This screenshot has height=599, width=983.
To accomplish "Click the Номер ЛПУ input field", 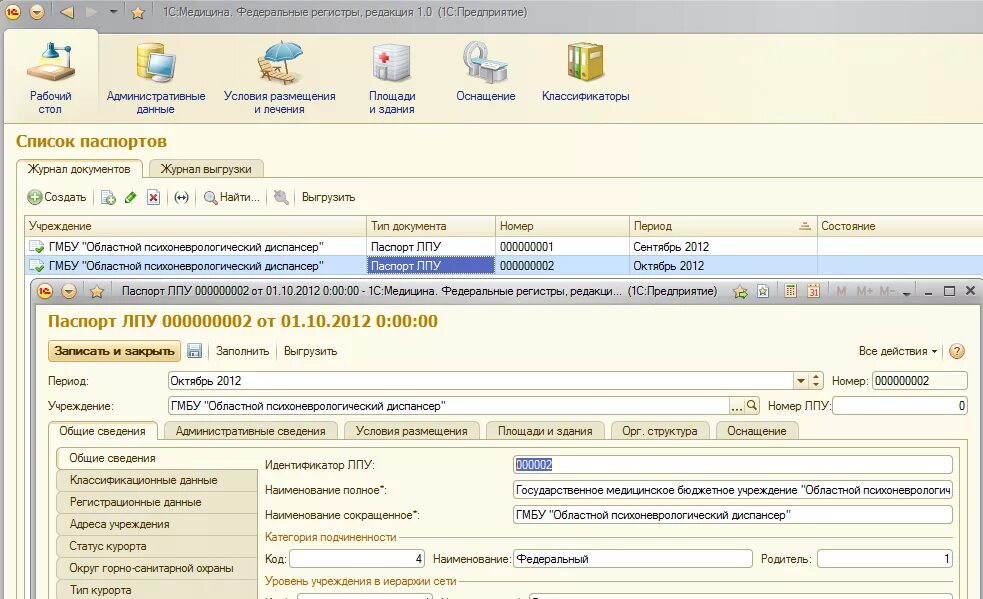I will pos(900,406).
